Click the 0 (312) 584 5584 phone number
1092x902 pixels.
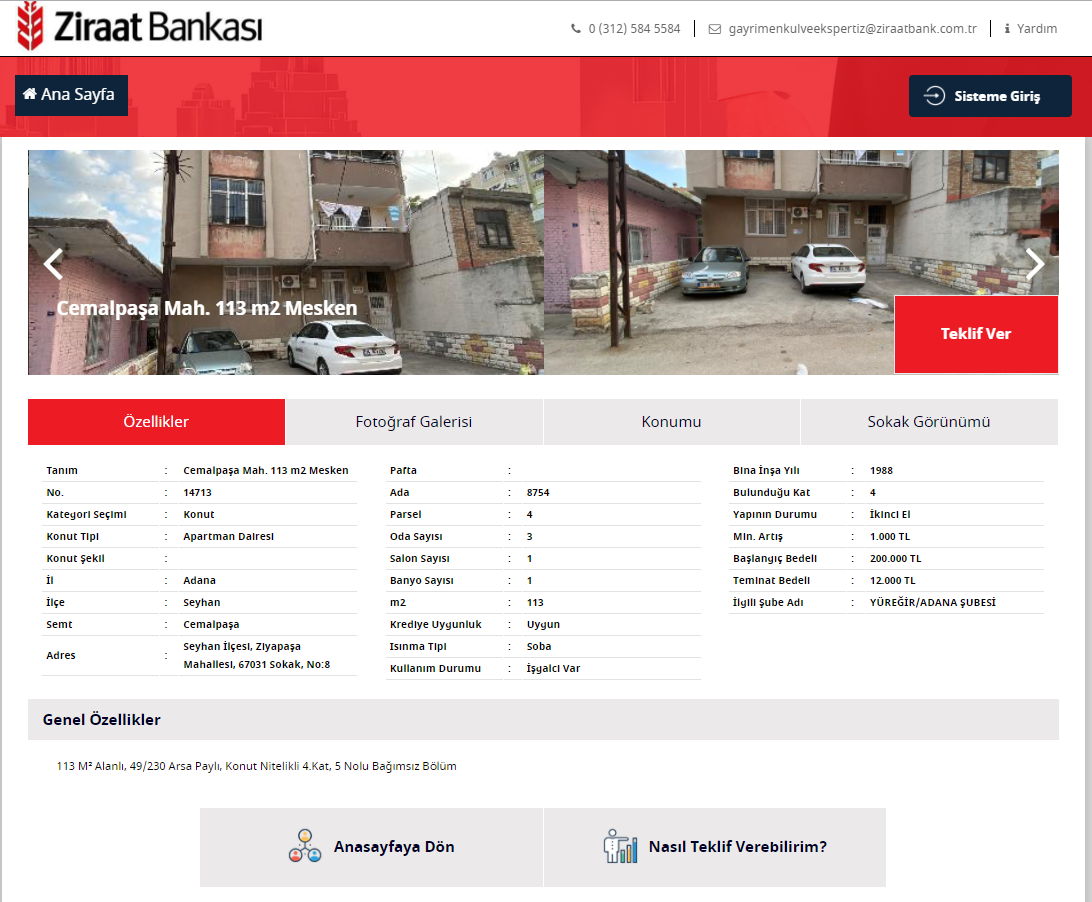pos(634,29)
